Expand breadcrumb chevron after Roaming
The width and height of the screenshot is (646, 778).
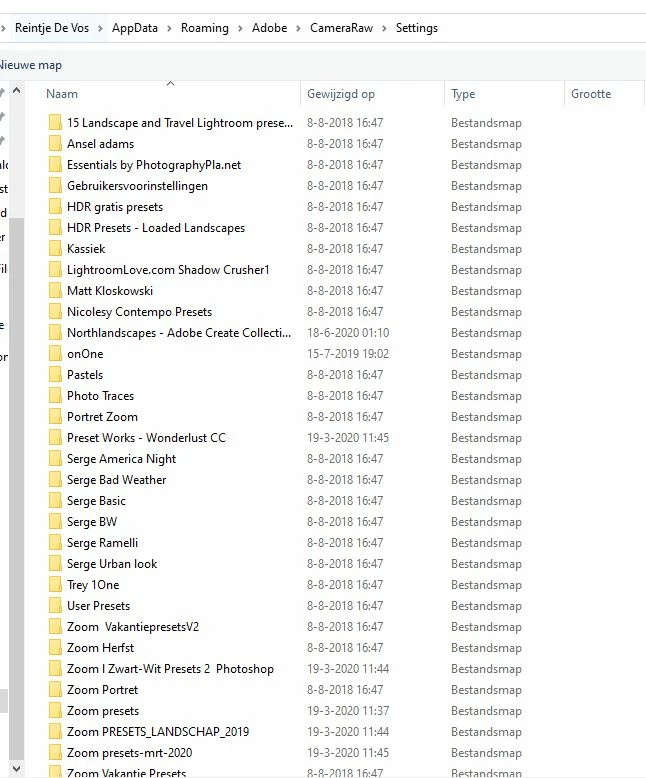pos(240,28)
